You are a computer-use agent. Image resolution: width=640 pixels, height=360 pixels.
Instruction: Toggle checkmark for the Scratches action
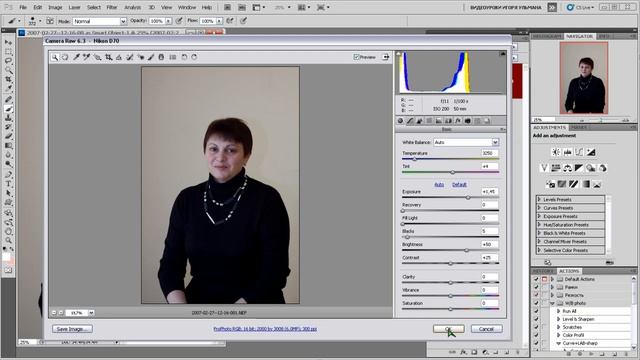536,327
